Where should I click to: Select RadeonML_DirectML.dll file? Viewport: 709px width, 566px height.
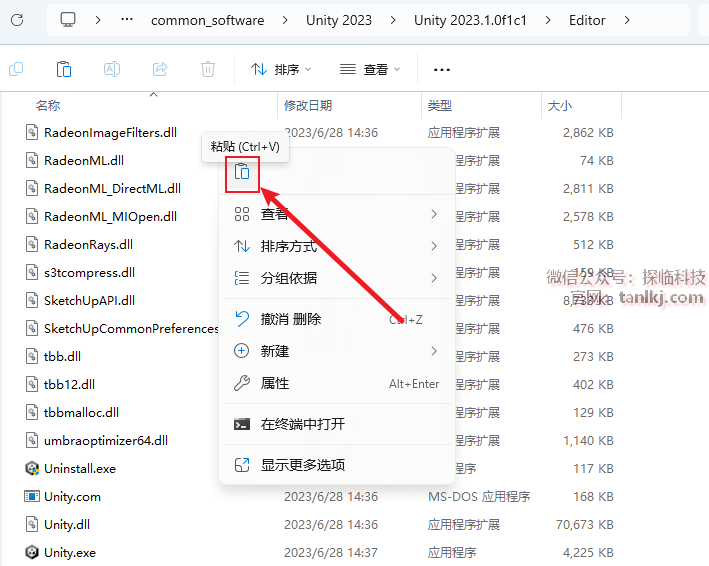click(x=112, y=189)
